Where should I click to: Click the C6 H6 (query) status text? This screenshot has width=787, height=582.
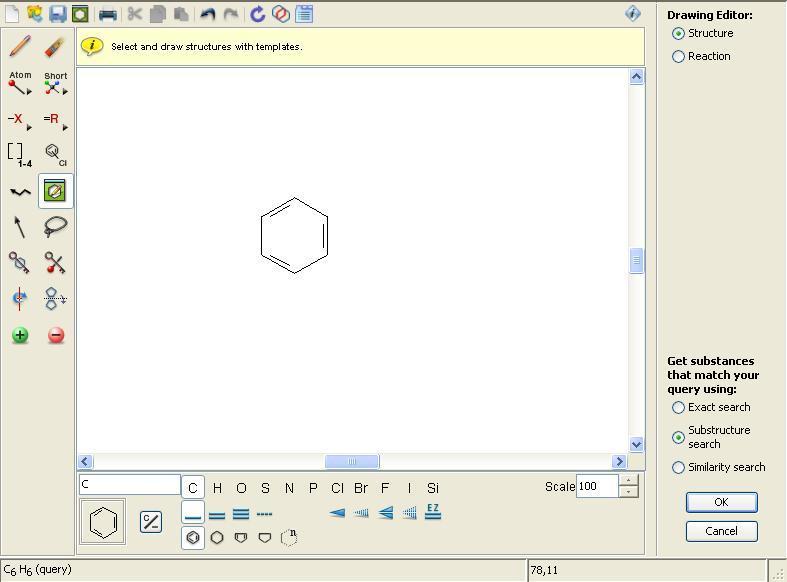coord(38,570)
